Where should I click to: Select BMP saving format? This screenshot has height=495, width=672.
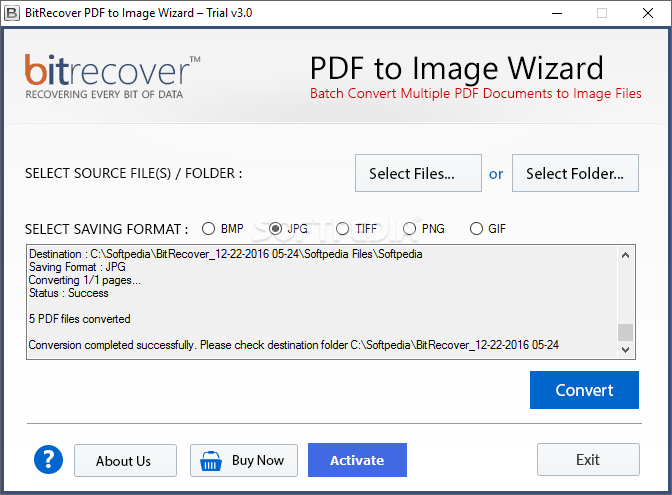click(x=223, y=229)
